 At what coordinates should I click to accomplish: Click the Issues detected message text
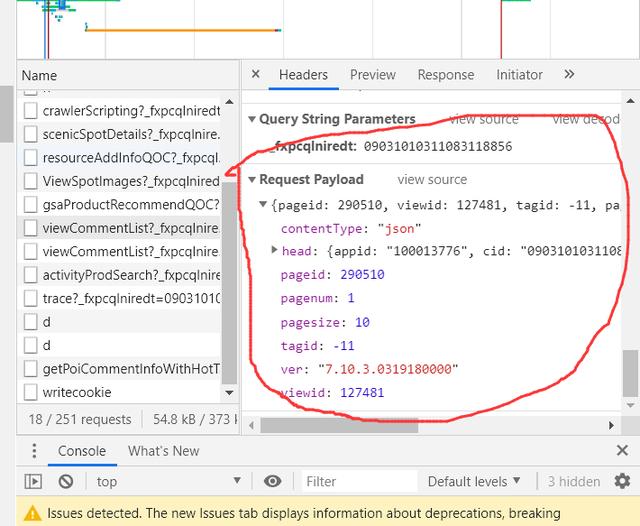point(304,513)
